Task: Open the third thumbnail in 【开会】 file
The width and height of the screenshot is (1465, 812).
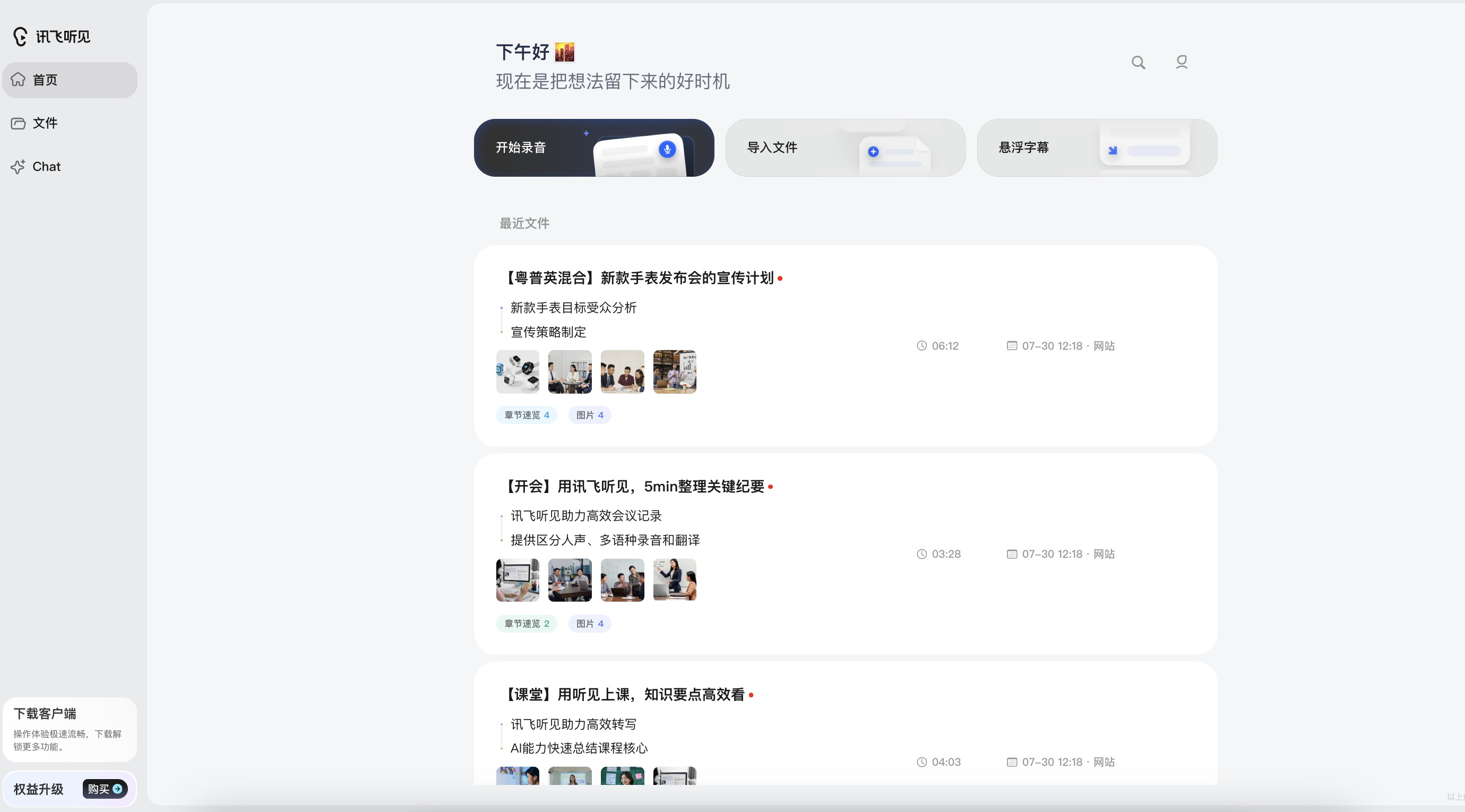Action: [x=622, y=580]
